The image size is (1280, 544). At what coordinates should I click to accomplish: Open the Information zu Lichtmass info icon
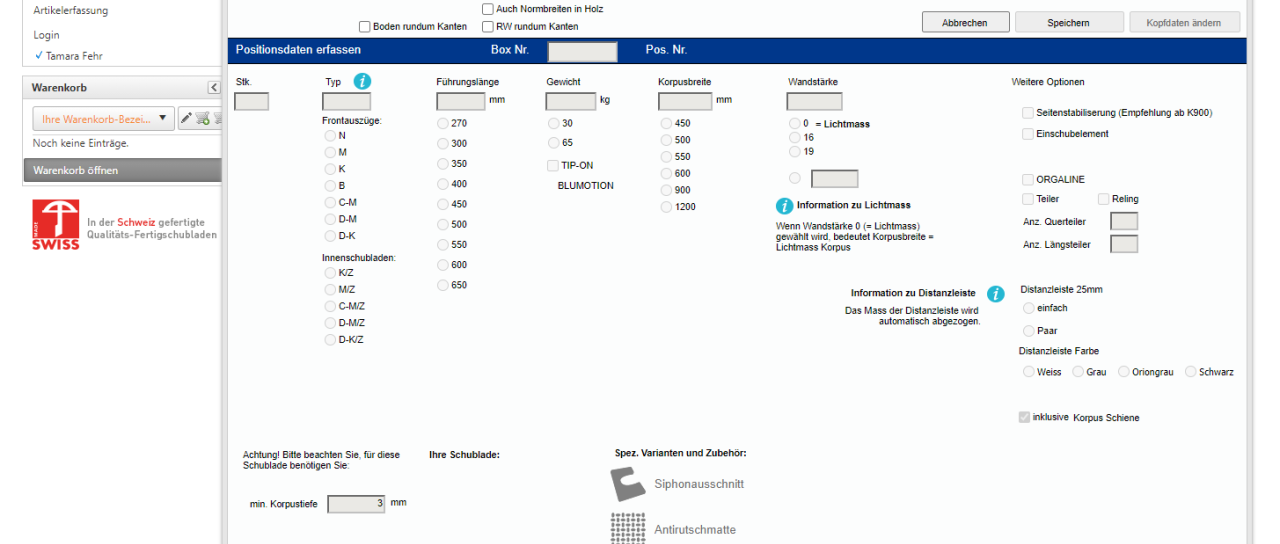click(785, 205)
